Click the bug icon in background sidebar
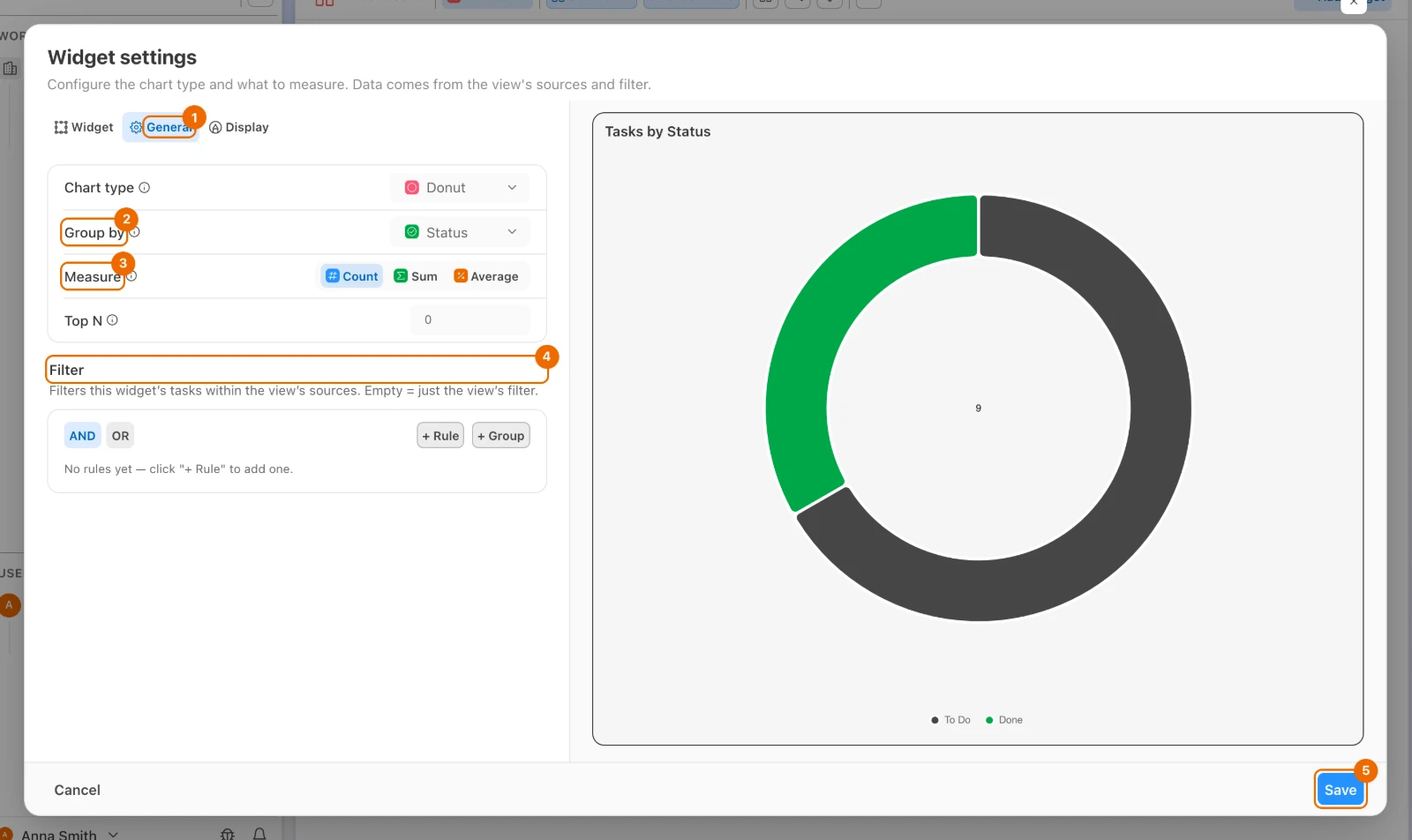The height and width of the screenshot is (840, 1412). coord(228,834)
